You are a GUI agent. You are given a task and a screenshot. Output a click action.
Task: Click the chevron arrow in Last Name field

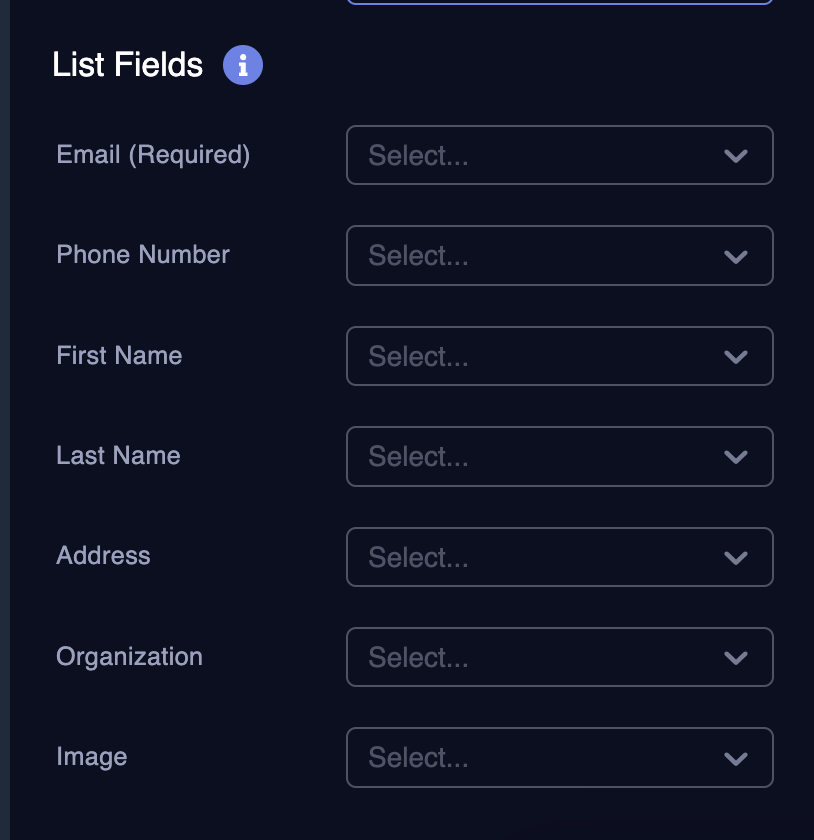click(x=735, y=457)
